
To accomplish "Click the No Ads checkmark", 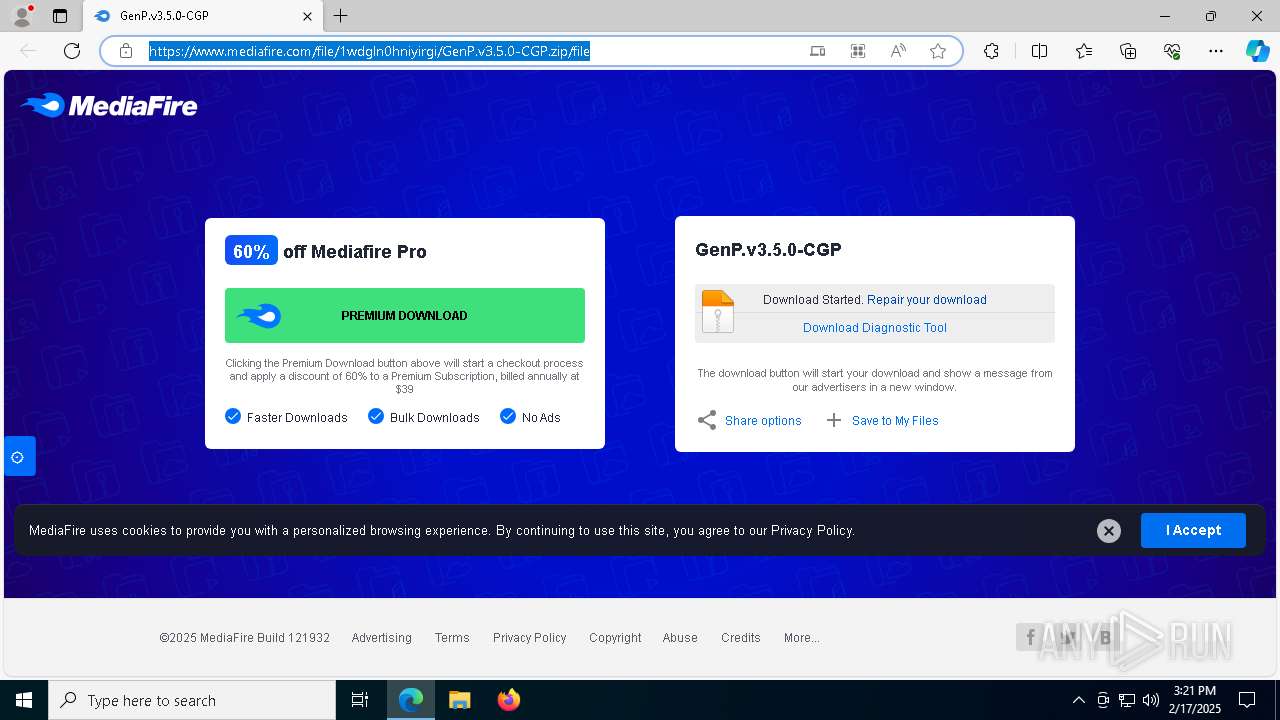I will pos(508,417).
